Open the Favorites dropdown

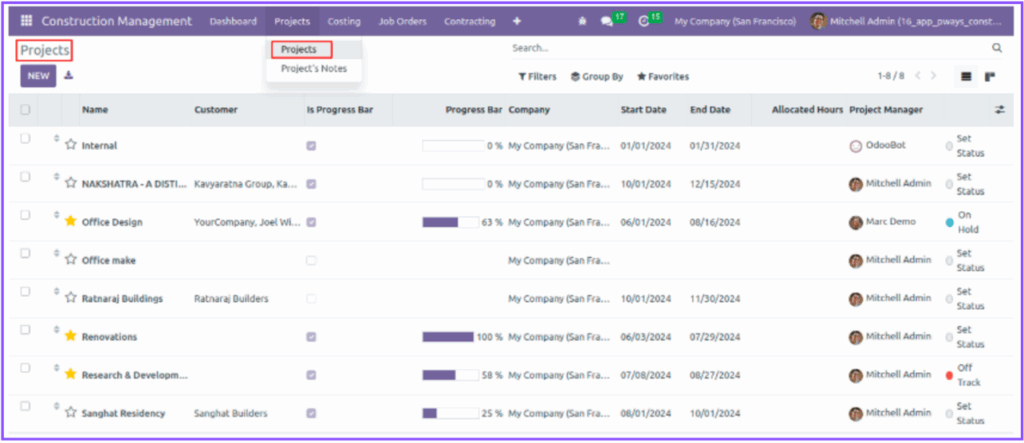click(x=663, y=77)
